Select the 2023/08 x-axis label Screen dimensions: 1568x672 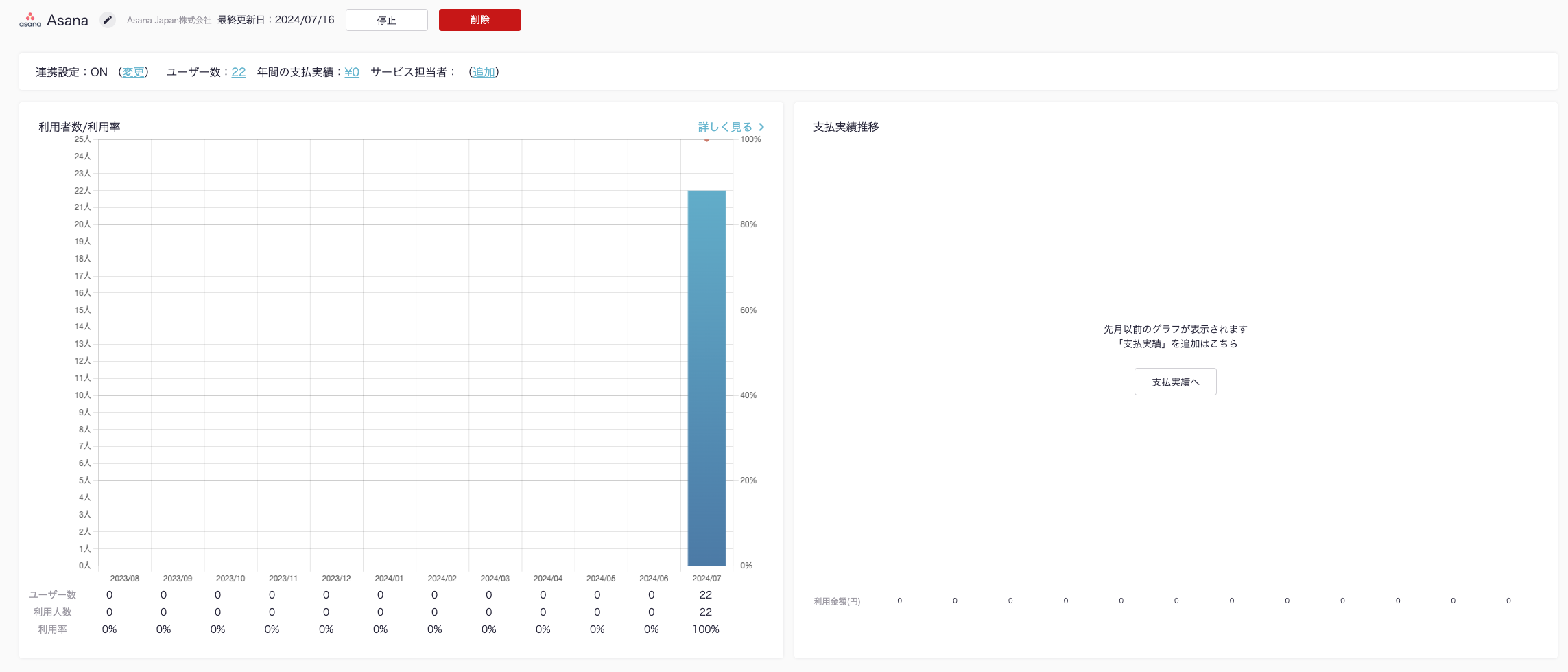pos(124,579)
